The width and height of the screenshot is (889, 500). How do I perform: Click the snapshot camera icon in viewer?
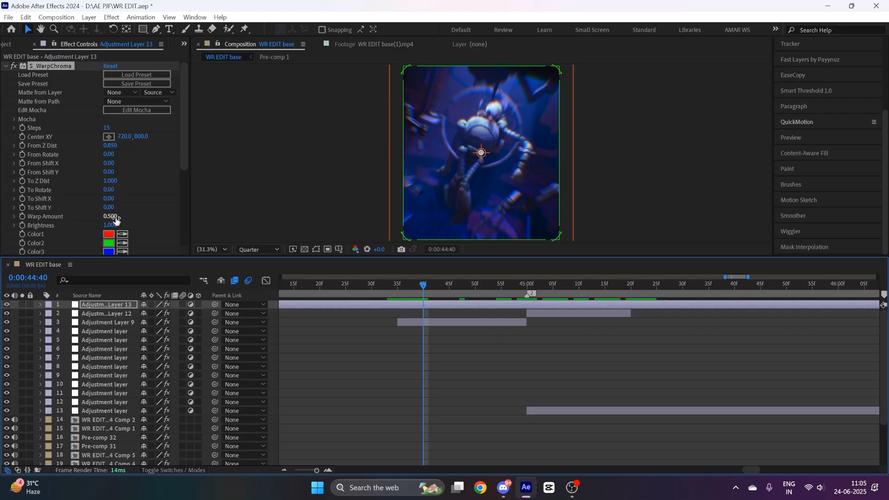pyautogui.click(x=401, y=249)
